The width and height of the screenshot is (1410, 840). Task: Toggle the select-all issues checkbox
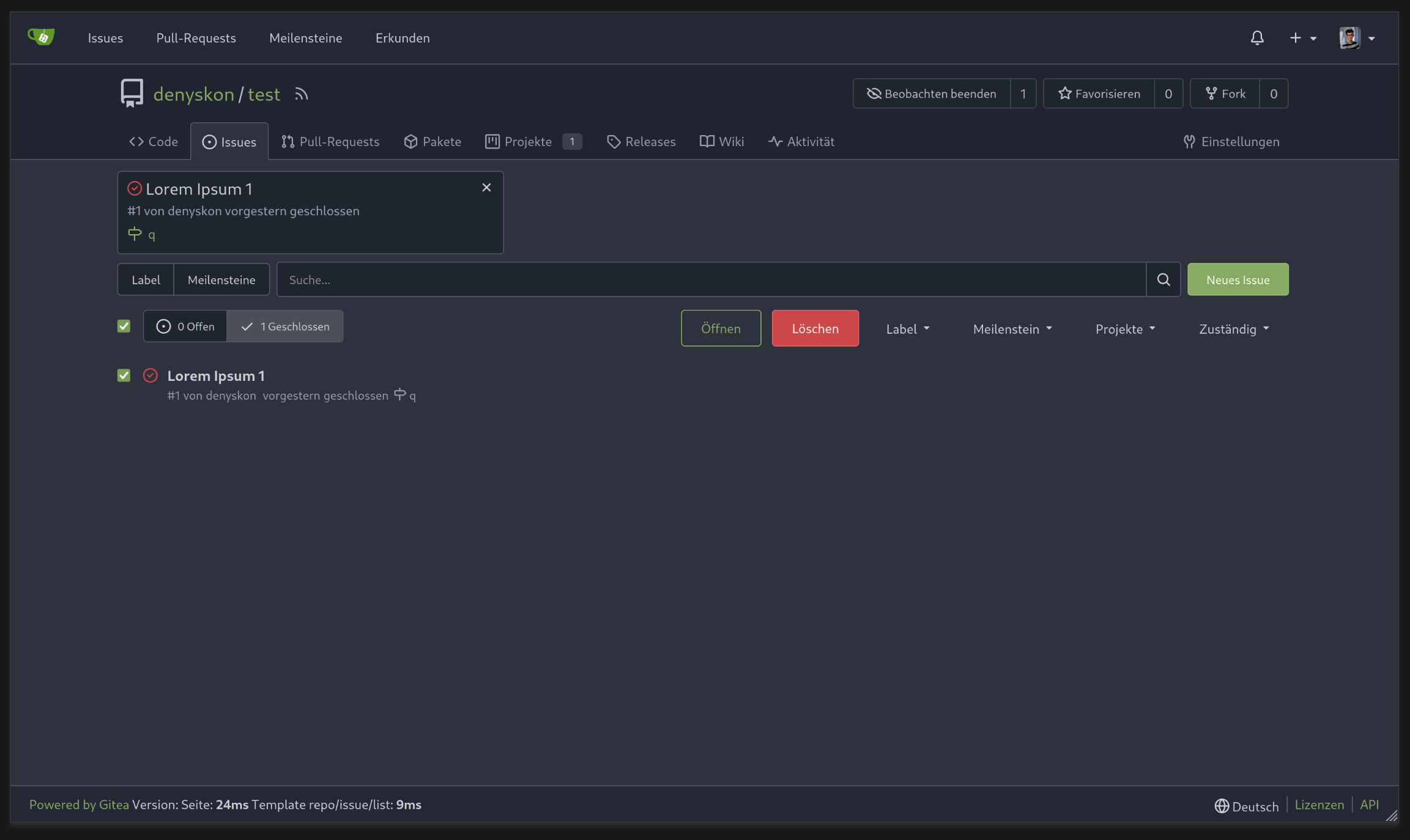pyautogui.click(x=124, y=326)
